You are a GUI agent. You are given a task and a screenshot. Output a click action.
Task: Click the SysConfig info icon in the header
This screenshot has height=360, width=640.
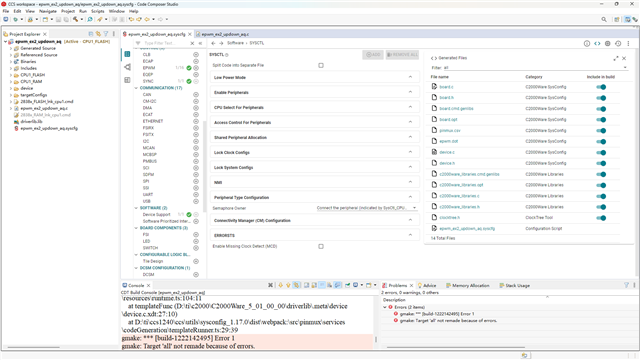tap(587, 43)
